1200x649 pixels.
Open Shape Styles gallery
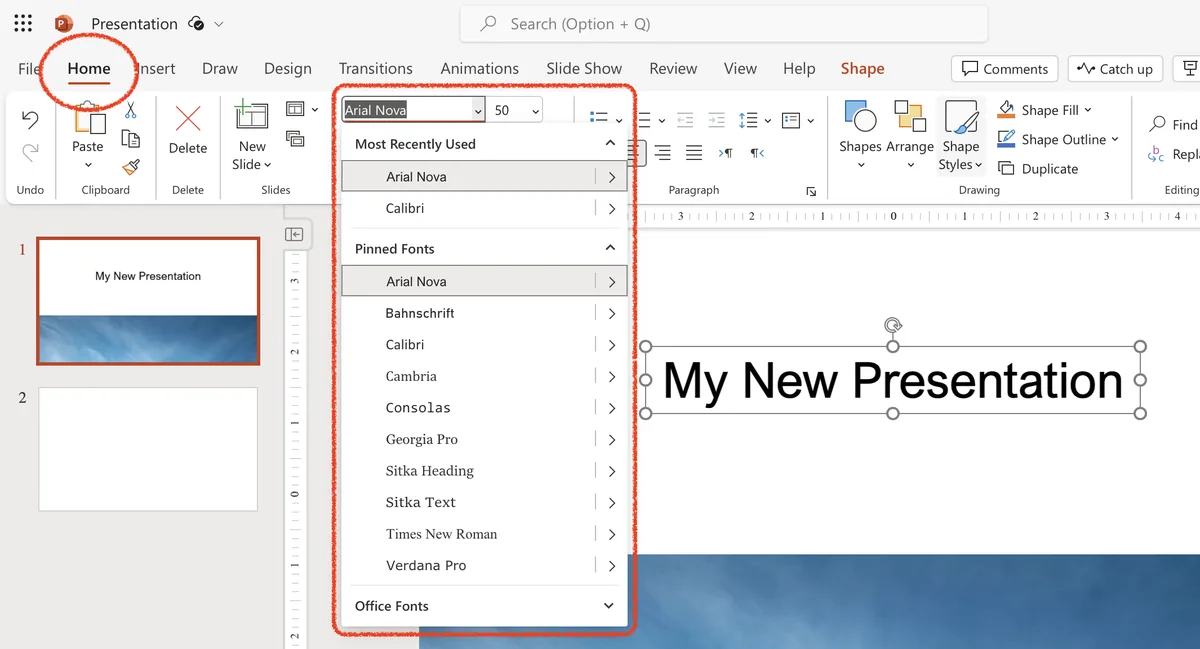[x=961, y=135]
